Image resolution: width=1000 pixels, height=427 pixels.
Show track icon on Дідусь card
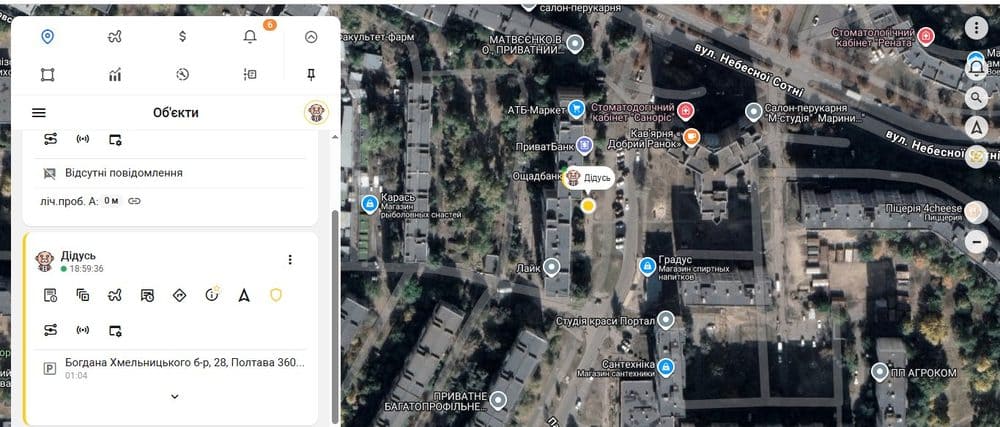(x=115, y=295)
